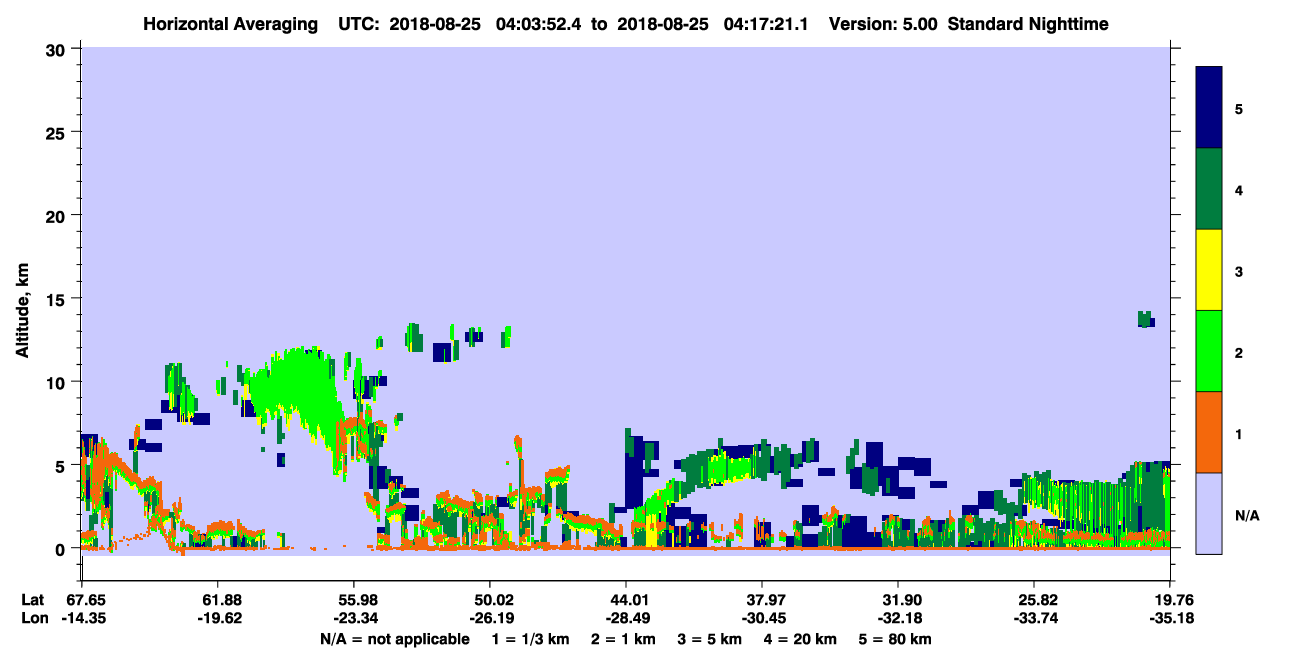Click the "4 = 20 km" legend note
This screenshot has height=667, width=1300.
coord(800,639)
